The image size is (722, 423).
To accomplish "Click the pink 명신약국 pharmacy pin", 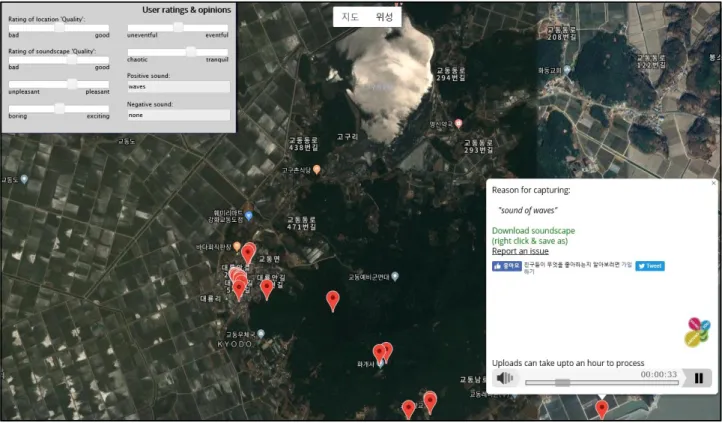I will (x=458, y=123).
